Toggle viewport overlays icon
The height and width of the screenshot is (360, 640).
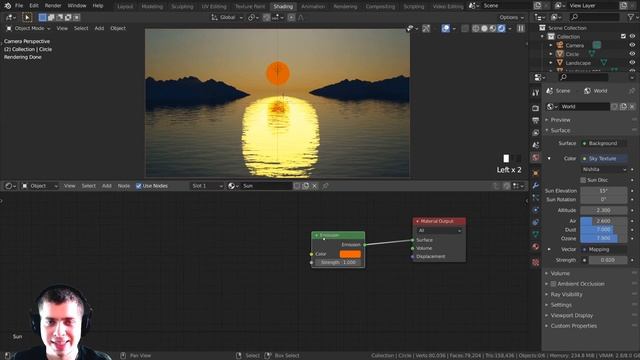[446, 28]
